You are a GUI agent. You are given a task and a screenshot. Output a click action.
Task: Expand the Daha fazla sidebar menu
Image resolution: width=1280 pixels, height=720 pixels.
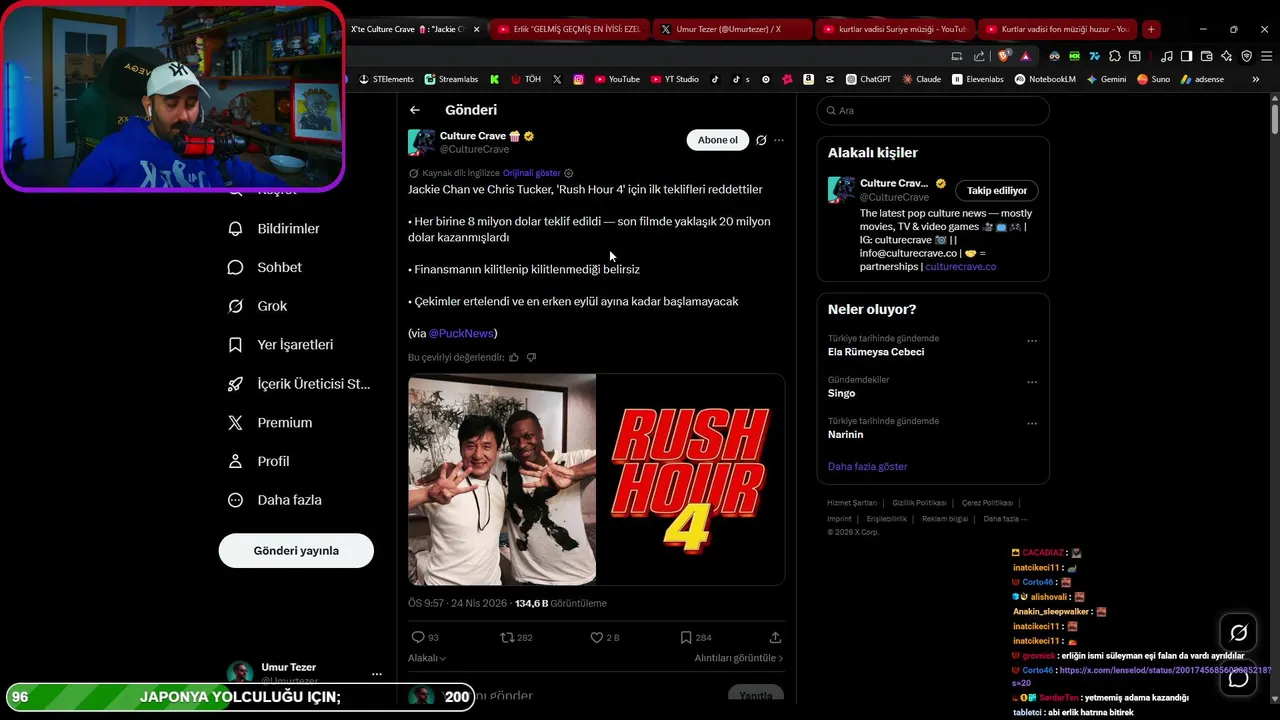pyautogui.click(x=275, y=500)
